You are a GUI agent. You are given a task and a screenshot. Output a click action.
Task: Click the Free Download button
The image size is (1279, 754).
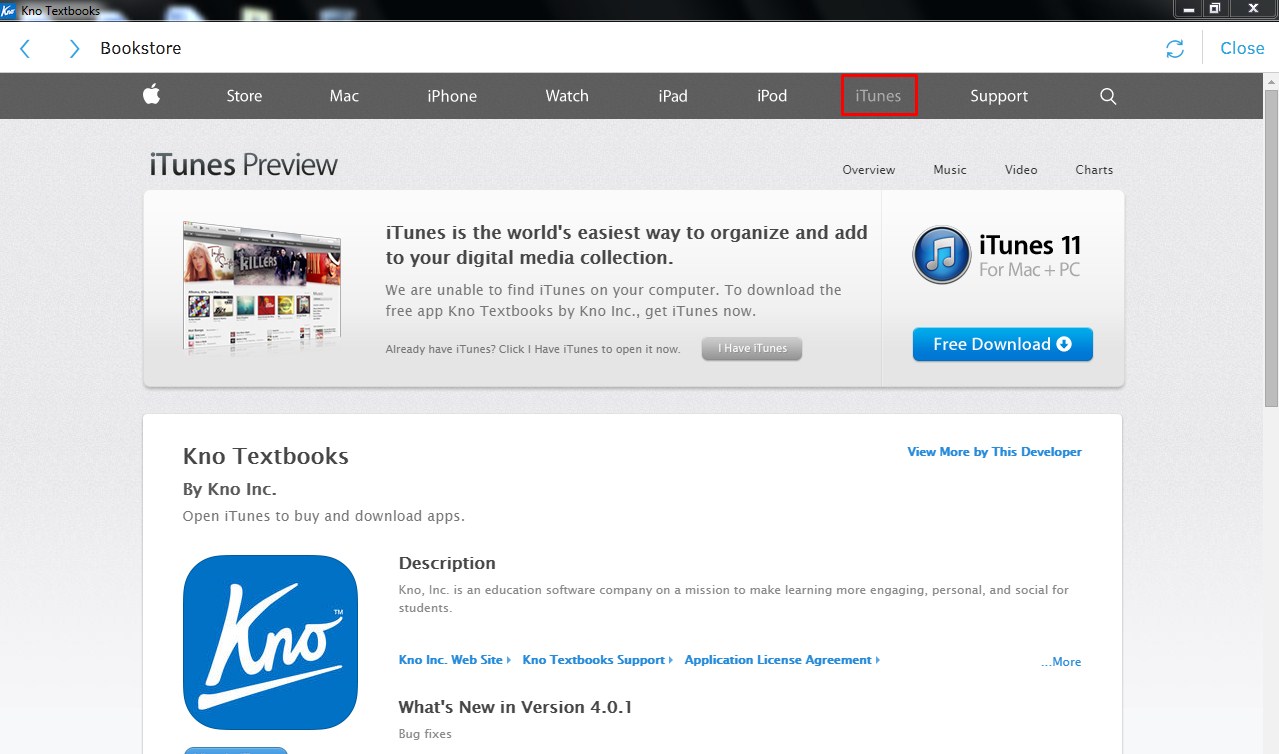click(x=1003, y=344)
